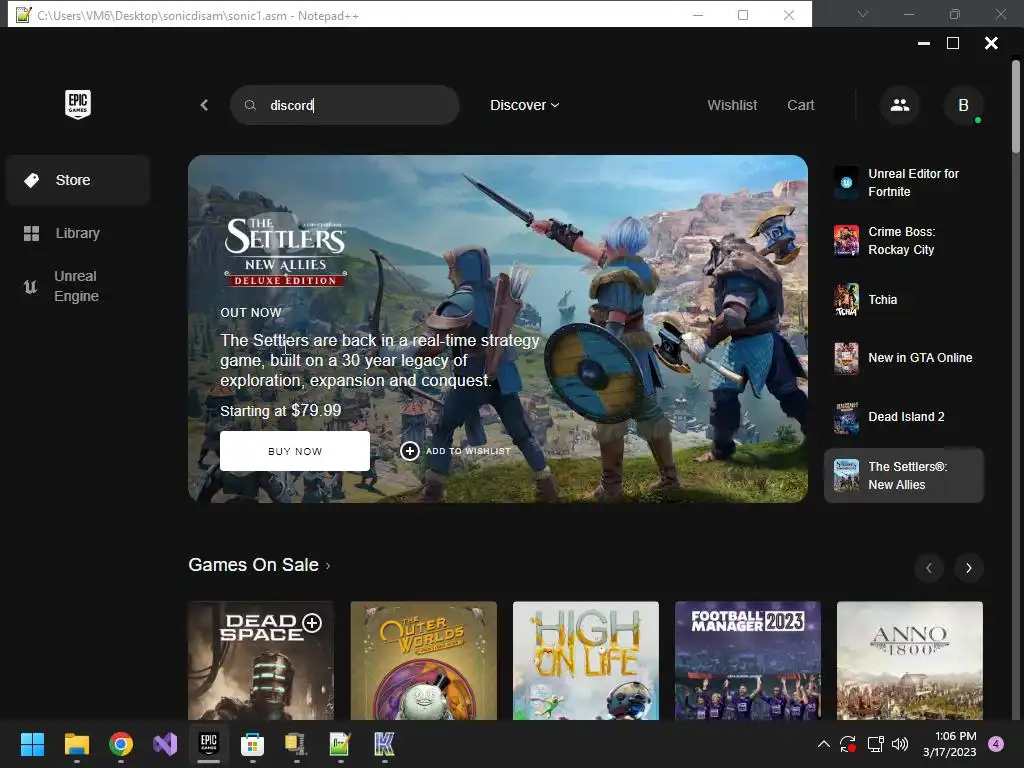Open Notepad++ from the taskbar
Viewport: 1024px width, 768px height.
point(340,744)
